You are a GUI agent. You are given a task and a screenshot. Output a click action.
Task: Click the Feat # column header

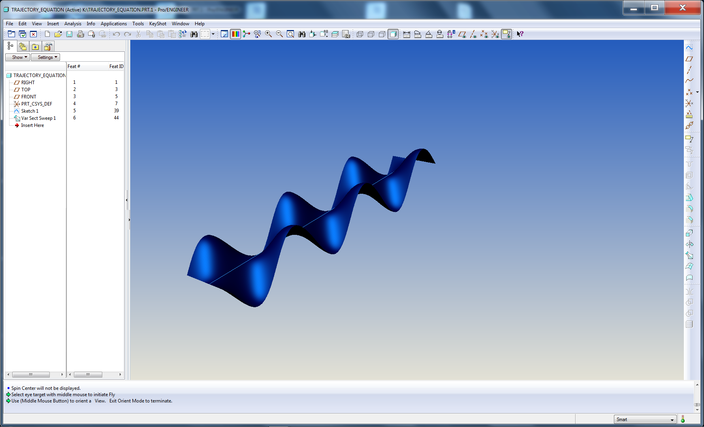click(74, 66)
